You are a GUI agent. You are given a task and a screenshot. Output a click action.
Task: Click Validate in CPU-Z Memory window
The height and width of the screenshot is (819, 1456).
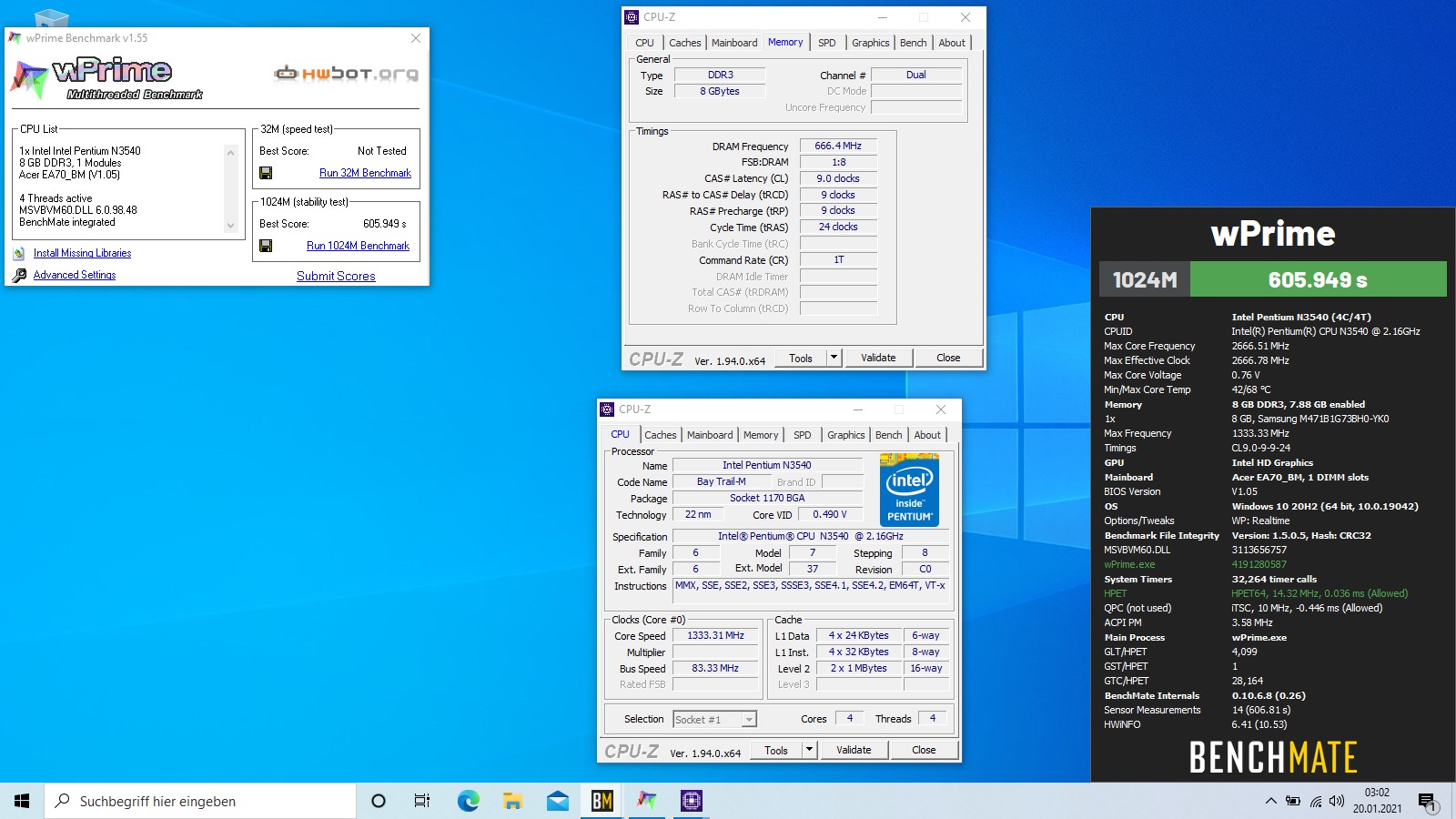(878, 358)
